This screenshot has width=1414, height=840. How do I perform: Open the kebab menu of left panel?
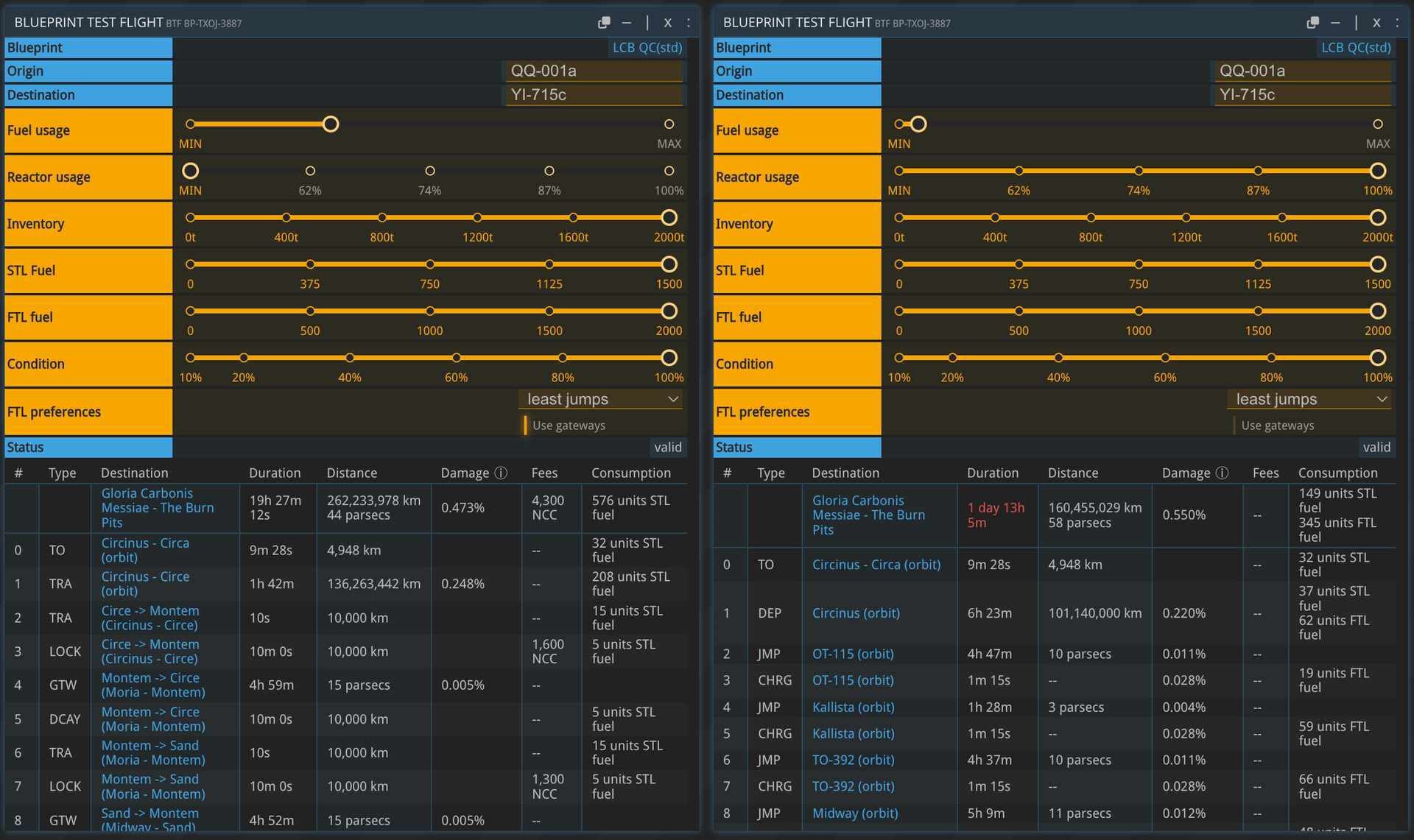(689, 23)
